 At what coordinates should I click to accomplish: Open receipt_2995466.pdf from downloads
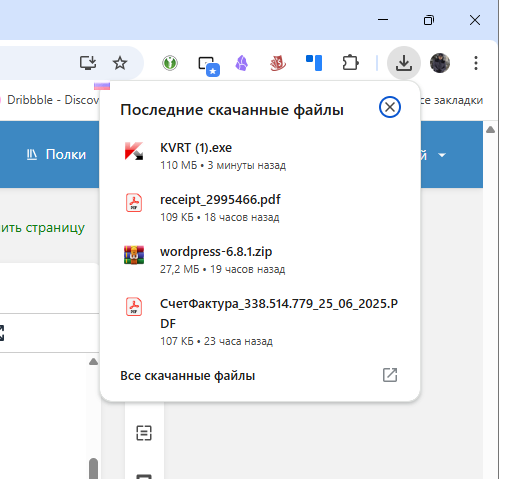tap(260, 208)
